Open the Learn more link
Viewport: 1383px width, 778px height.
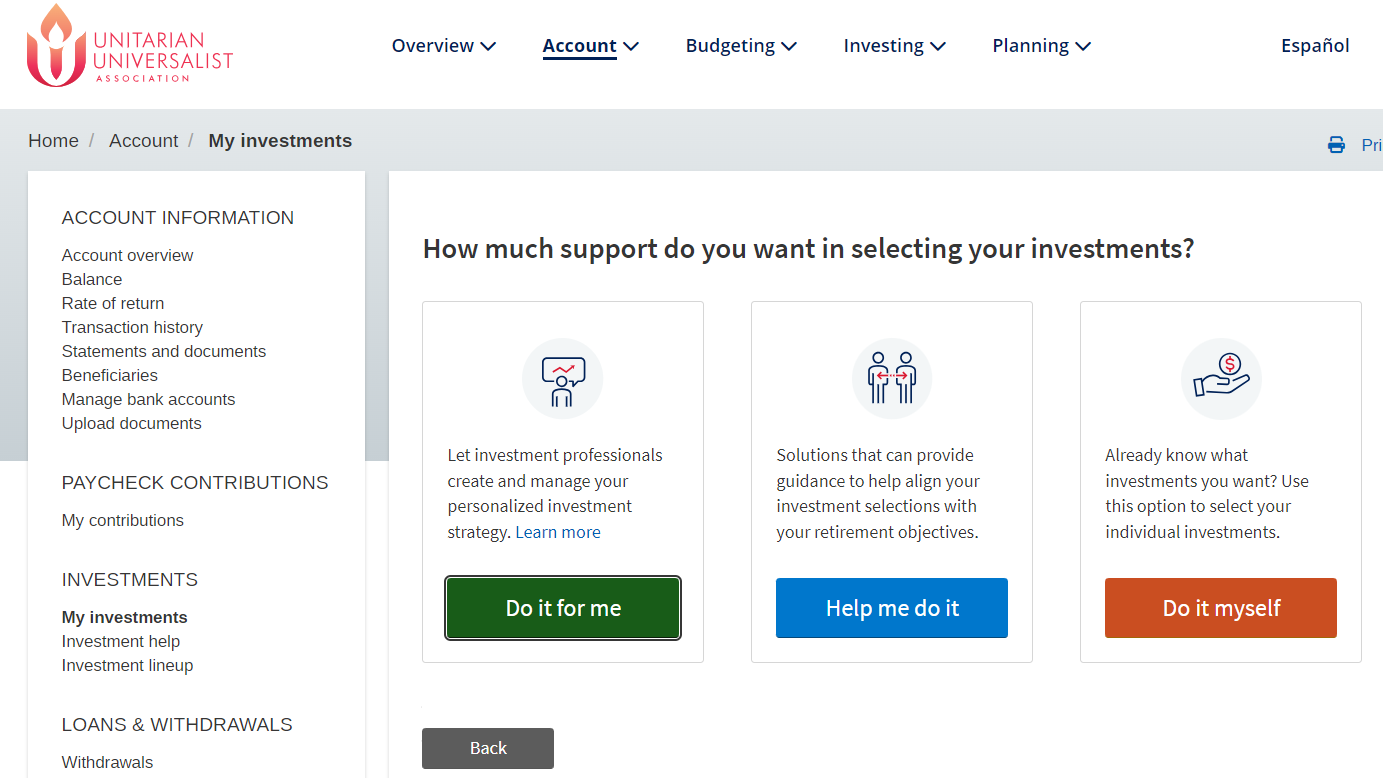[558, 532]
